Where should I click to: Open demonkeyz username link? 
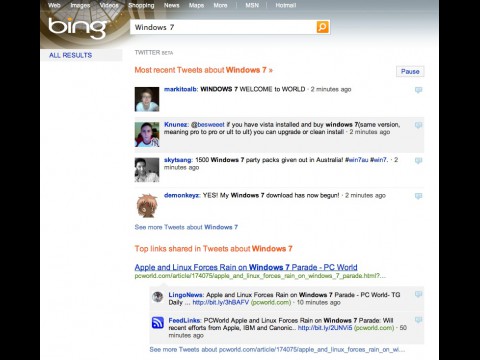coord(182,195)
